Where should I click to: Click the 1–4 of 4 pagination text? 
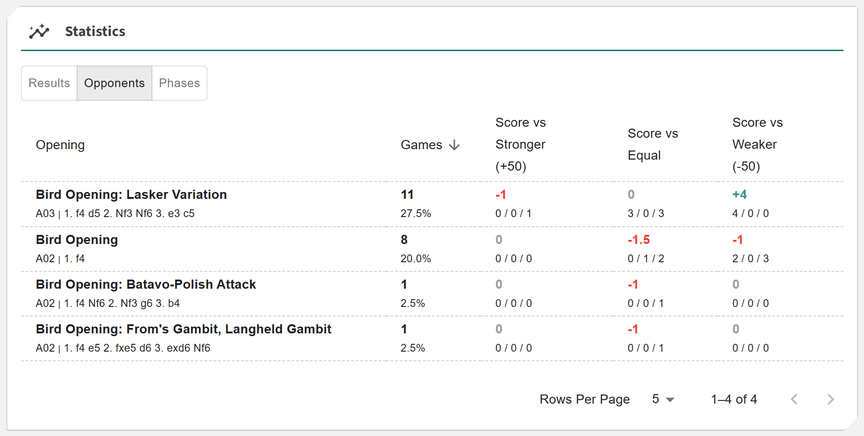point(734,399)
